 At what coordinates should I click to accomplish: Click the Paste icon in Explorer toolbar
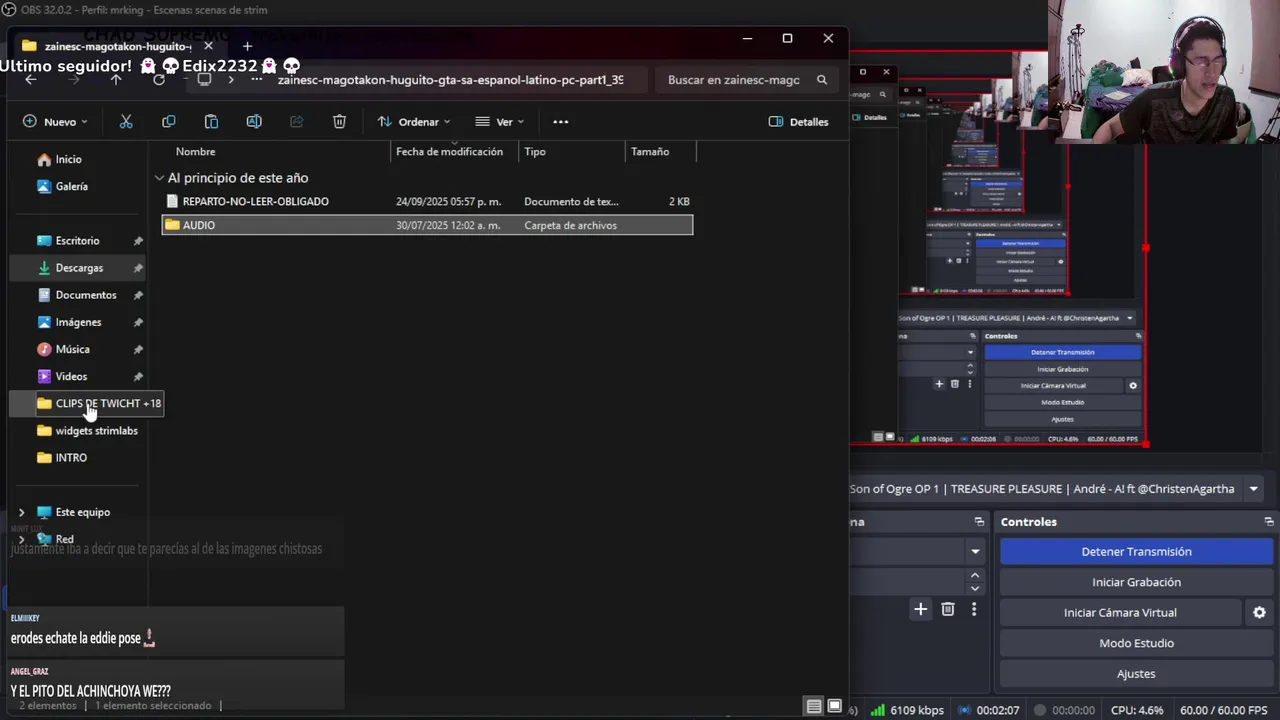211,122
